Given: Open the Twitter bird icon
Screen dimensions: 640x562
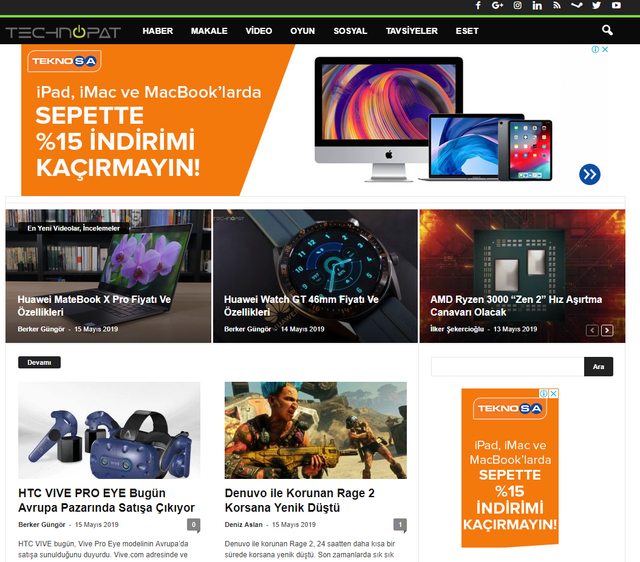Looking at the screenshot, I should (596, 5).
